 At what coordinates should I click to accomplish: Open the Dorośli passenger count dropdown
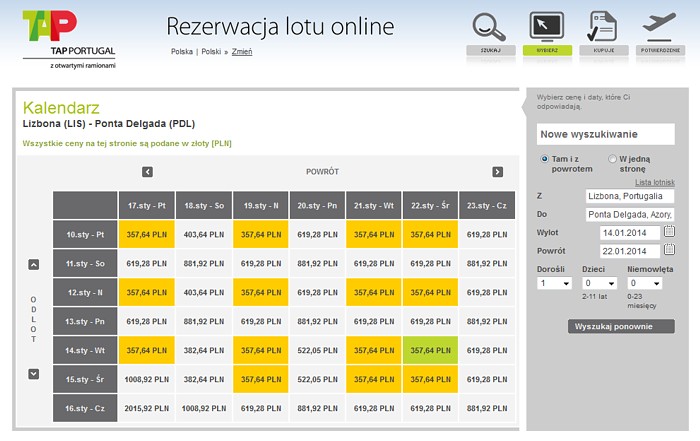554,283
